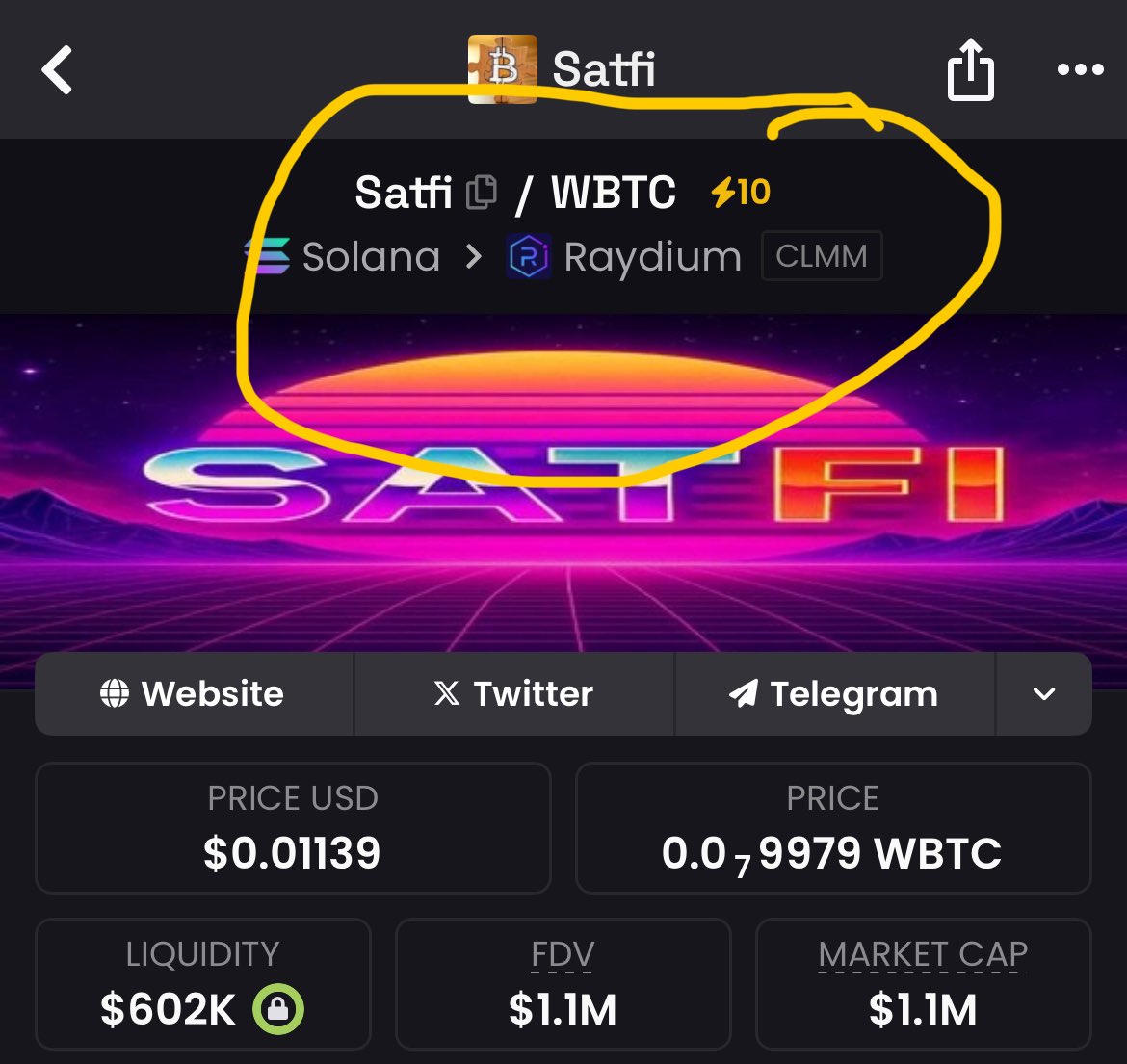This screenshot has width=1127, height=1064.
Task: Copy Satfi token address icon
Action: click(481, 193)
